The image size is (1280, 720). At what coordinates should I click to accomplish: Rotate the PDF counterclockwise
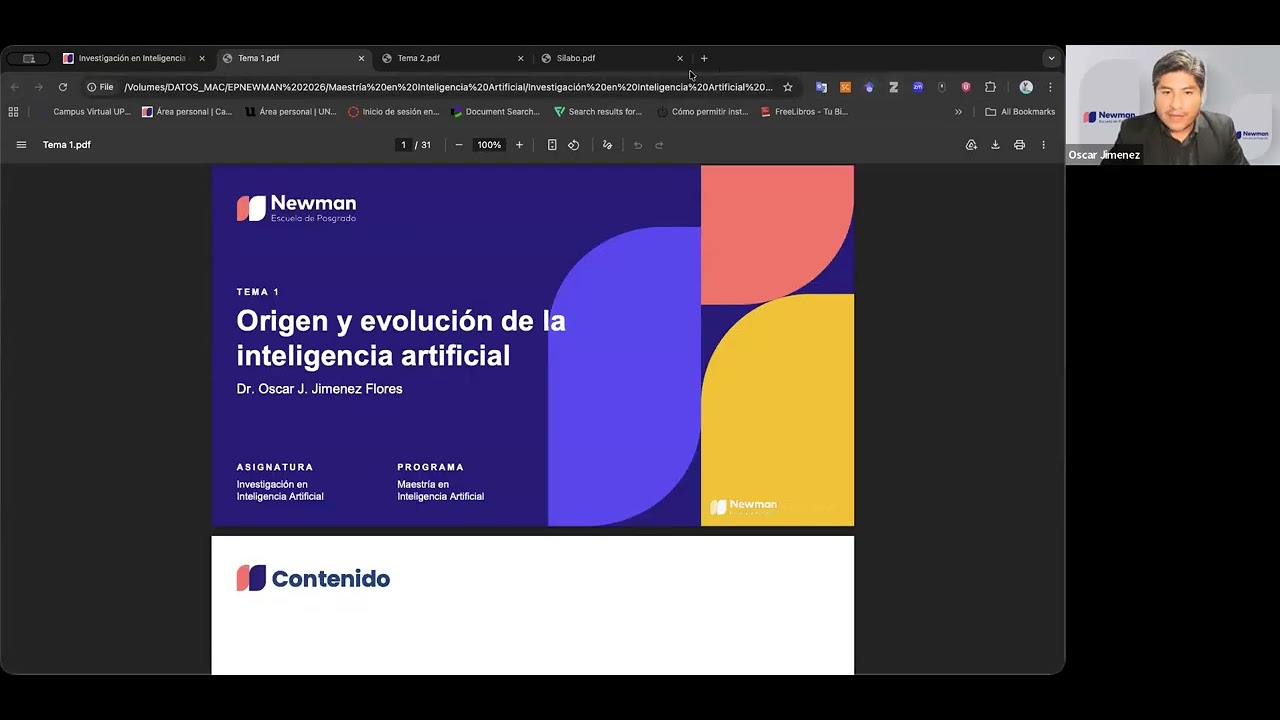(x=574, y=145)
